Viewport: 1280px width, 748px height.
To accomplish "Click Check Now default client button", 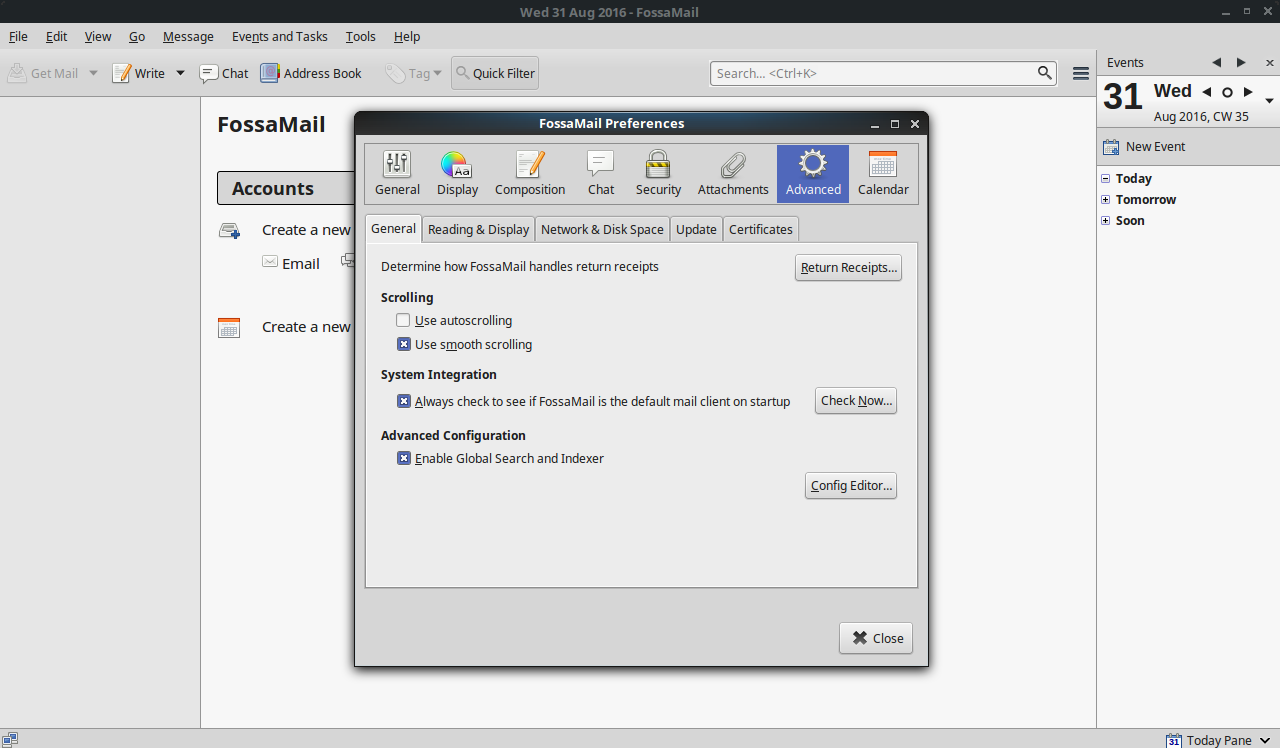I will click(x=855, y=400).
